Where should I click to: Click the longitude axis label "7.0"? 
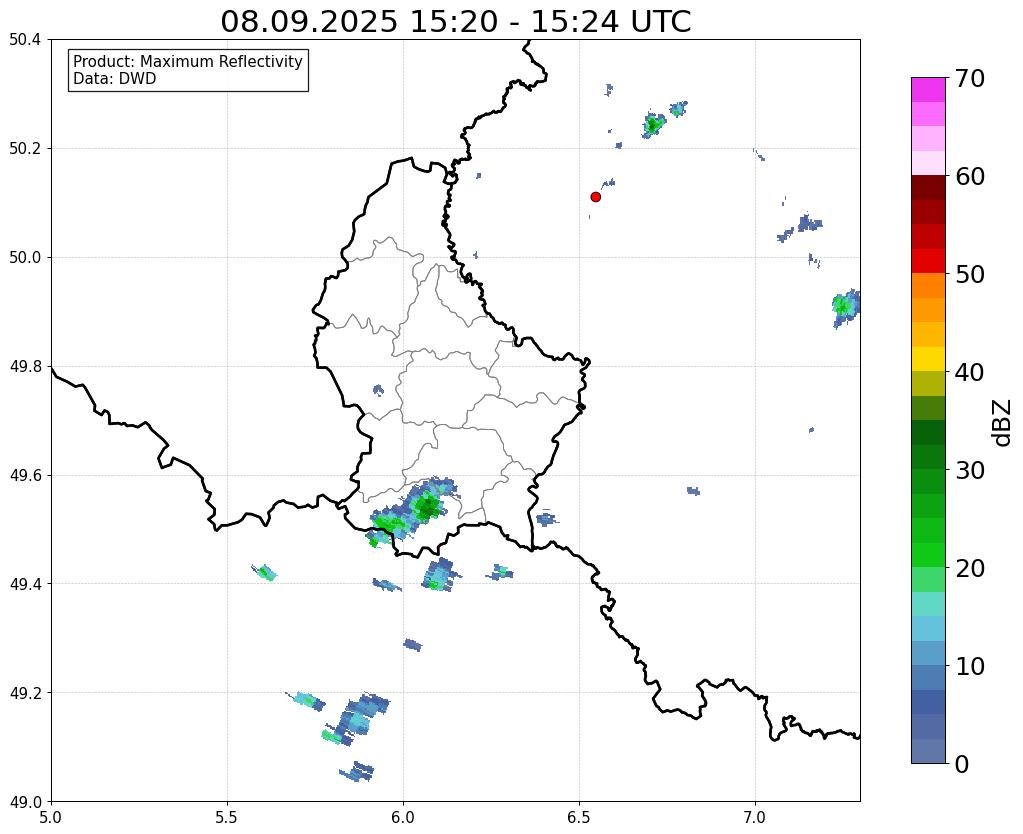755,817
